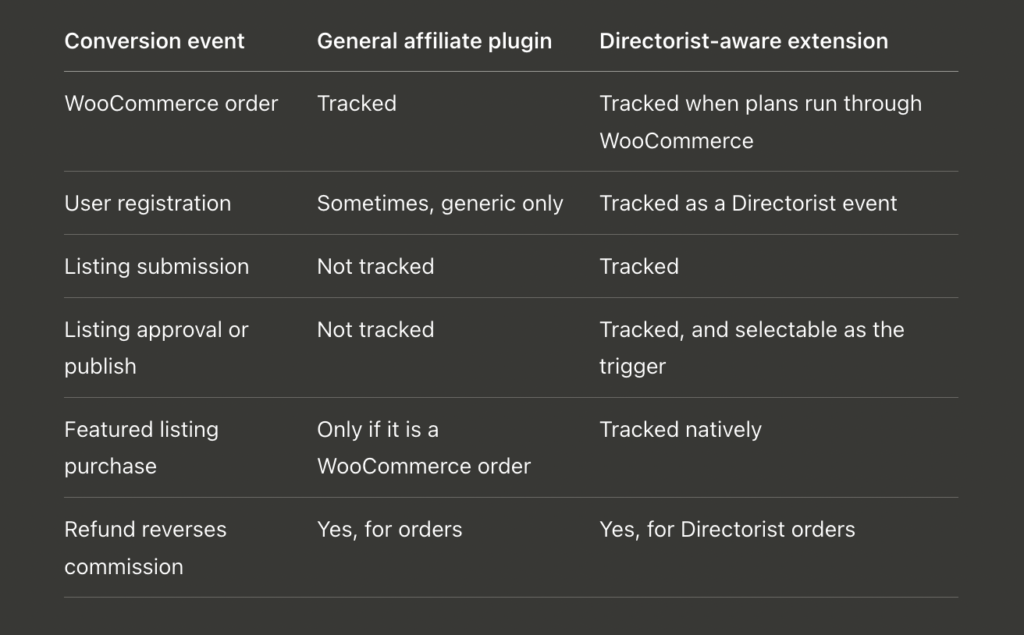The height and width of the screenshot is (635, 1024).
Task: Click the Sometimes, generic only cell
Action: pos(440,203)
